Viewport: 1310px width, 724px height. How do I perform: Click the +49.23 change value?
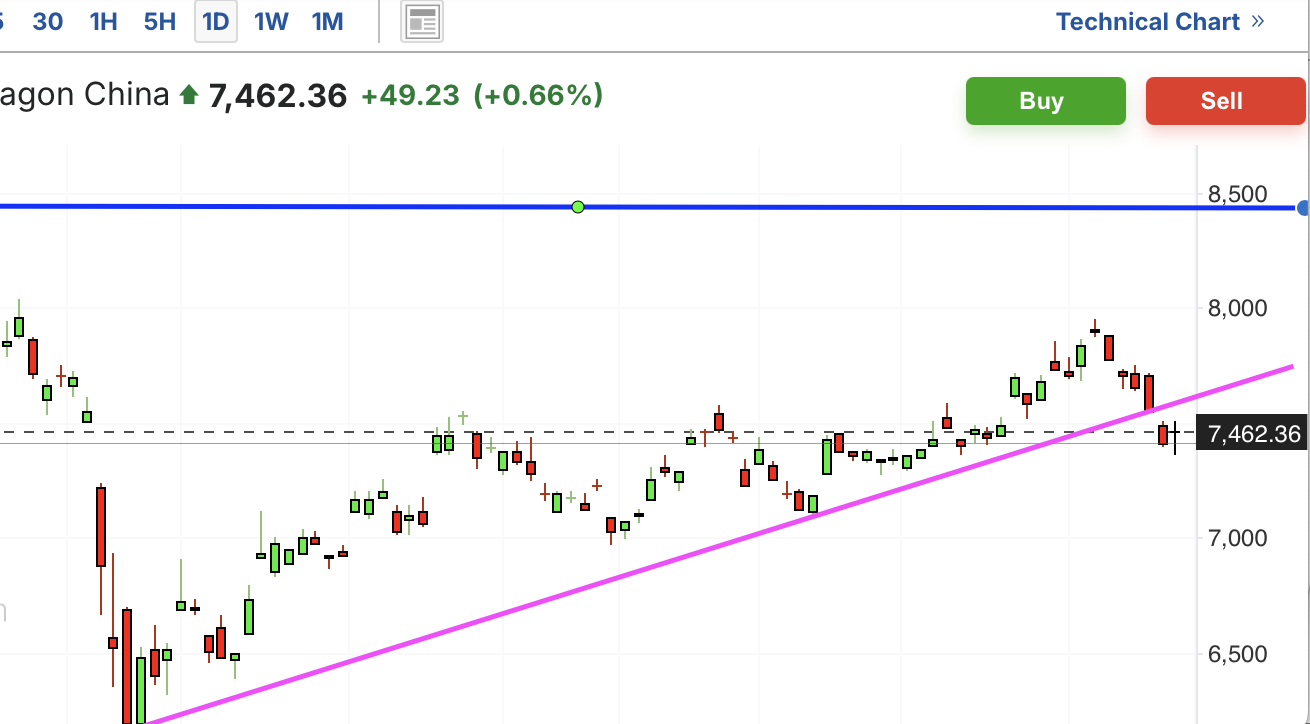pyautogui.click(x=410, y=96)
